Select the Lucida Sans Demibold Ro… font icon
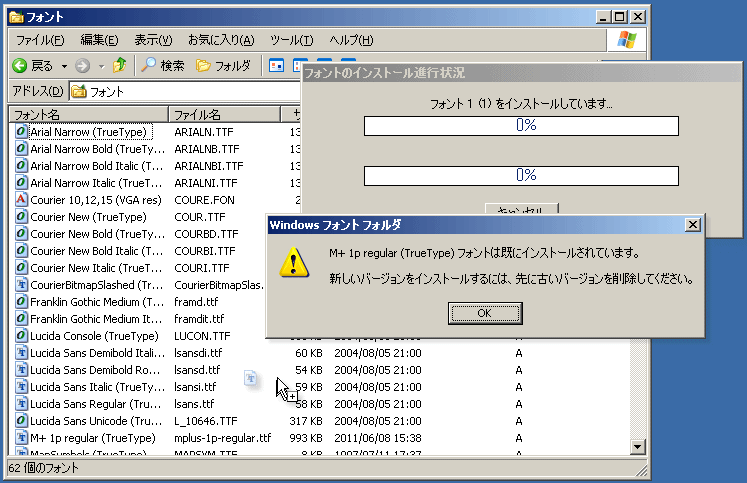This screenshot has height=483, width=747. pos(21,370)
